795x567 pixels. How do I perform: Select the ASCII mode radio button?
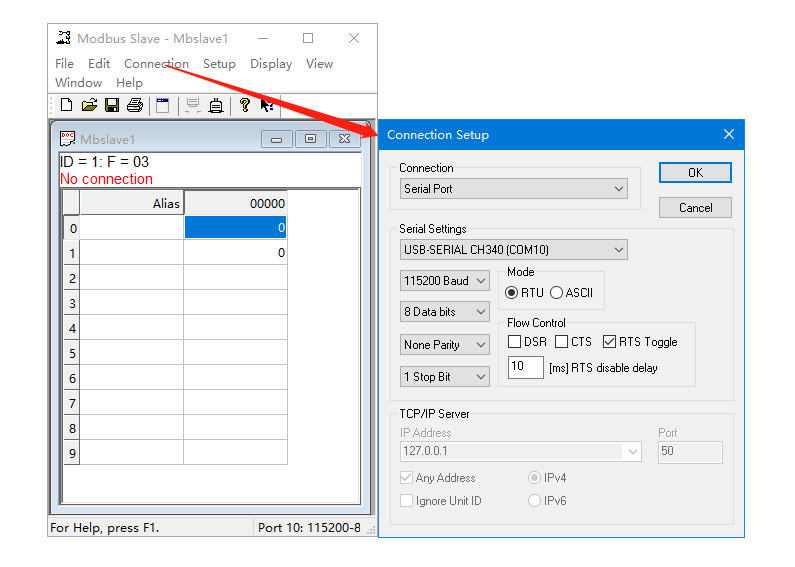556,293
